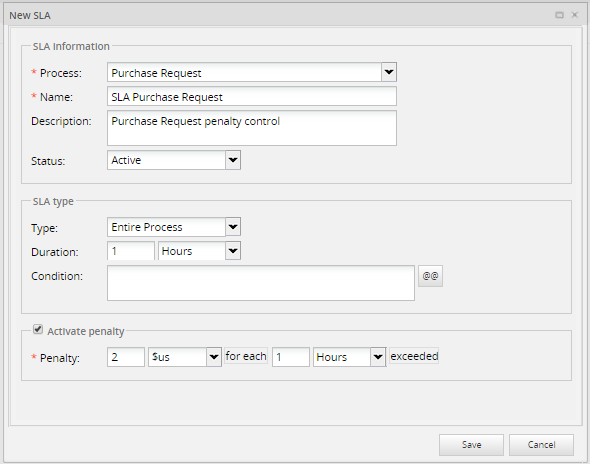Click the Activate penalty label
The height and width of the screenshot is (464, 590).
pos(86,331)
